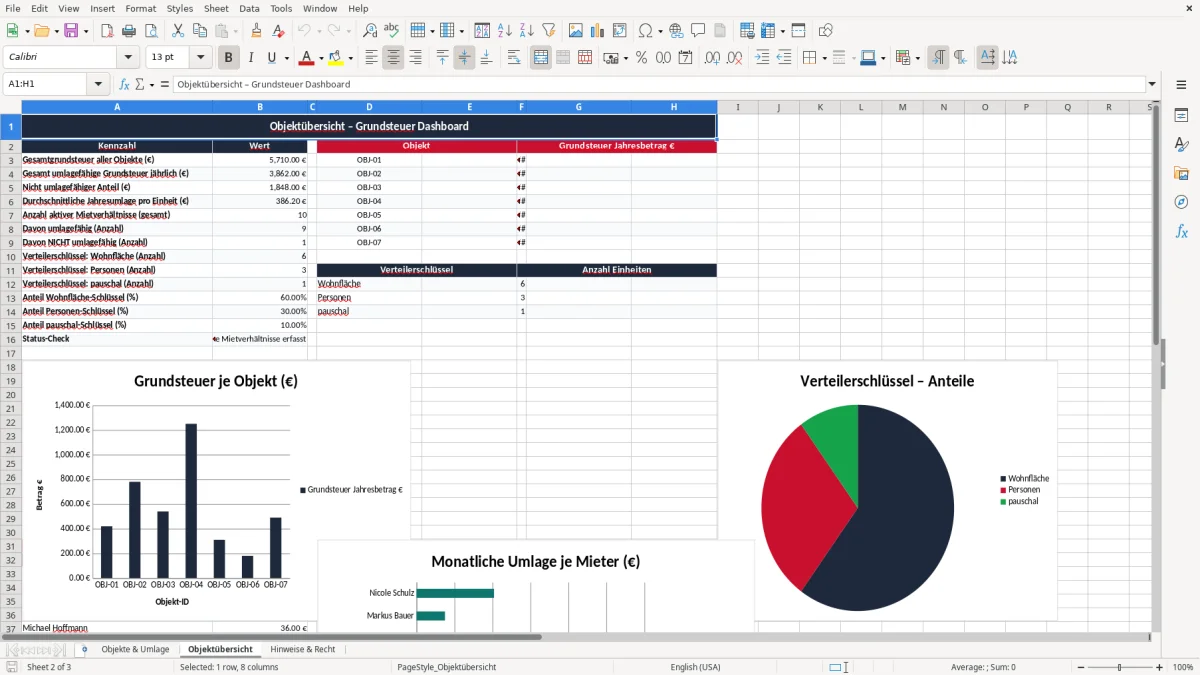
Task: Open the Format menu
Action: (140, 8)
